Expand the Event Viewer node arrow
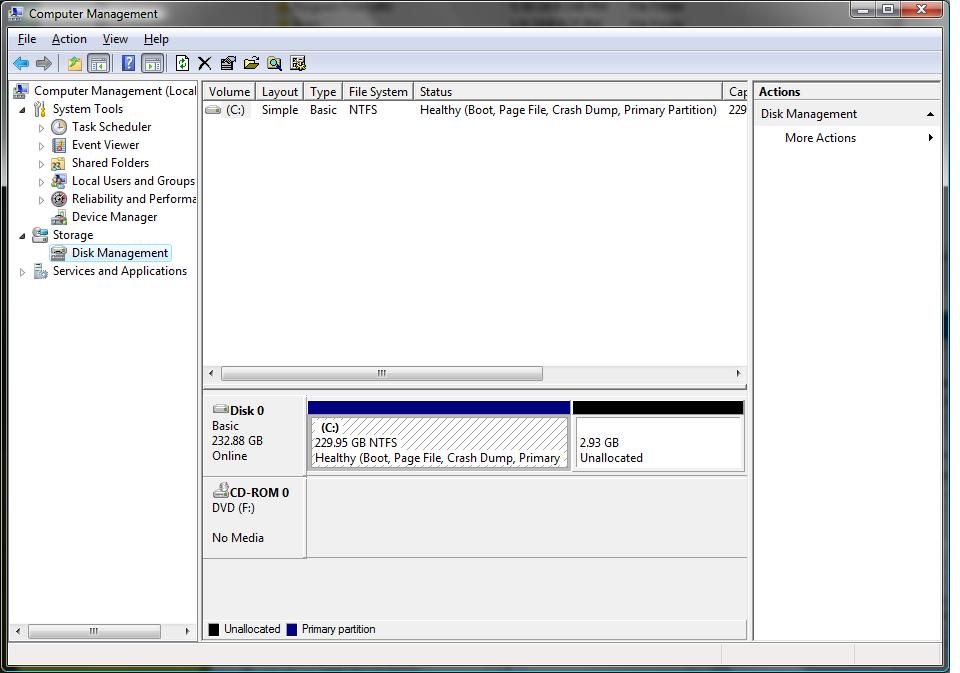The image size is (960, 673). [41, 146]
